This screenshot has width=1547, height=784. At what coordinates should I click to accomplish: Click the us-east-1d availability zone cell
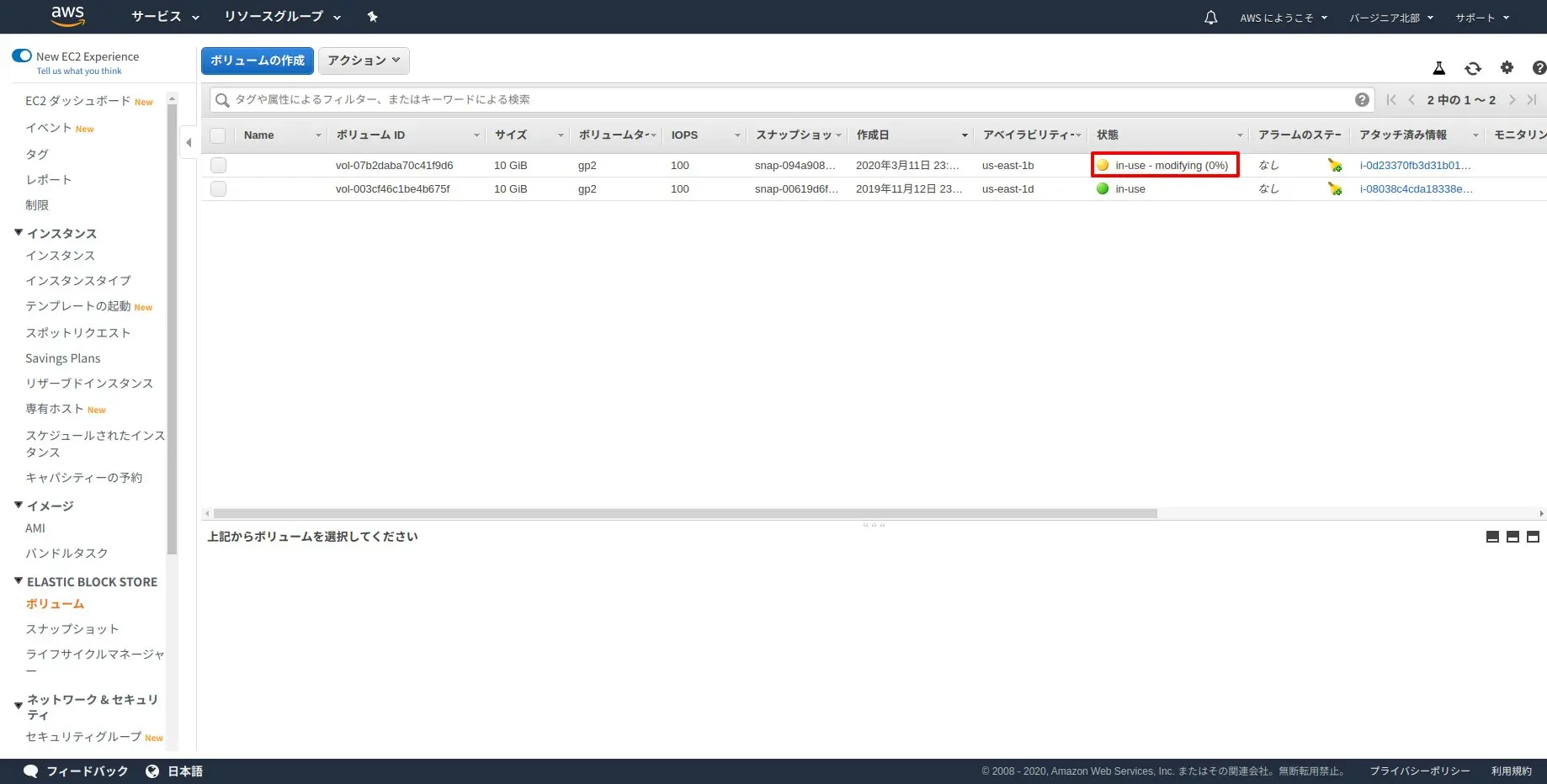[1008, 189]
